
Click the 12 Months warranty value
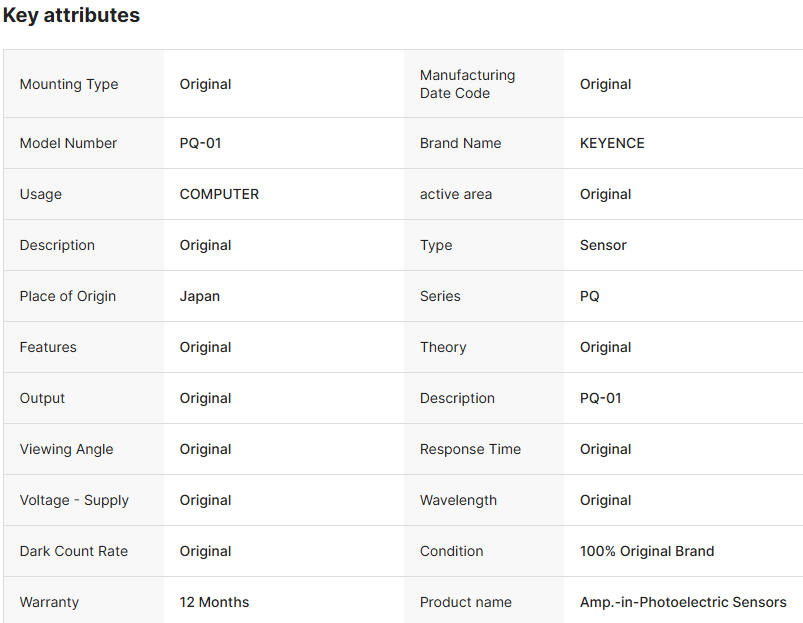(x=214, y=602)
